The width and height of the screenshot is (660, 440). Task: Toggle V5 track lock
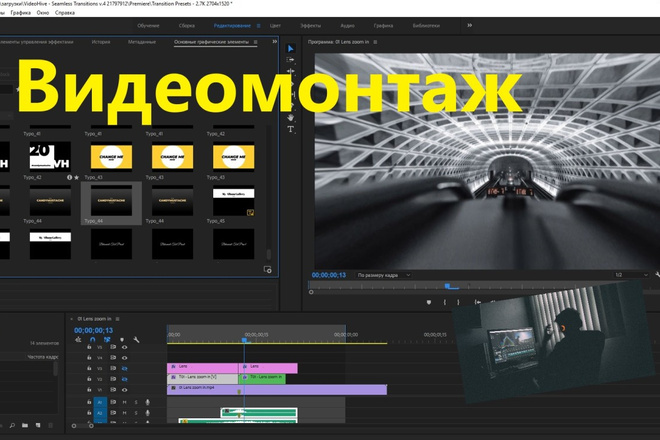coord(89,347)
